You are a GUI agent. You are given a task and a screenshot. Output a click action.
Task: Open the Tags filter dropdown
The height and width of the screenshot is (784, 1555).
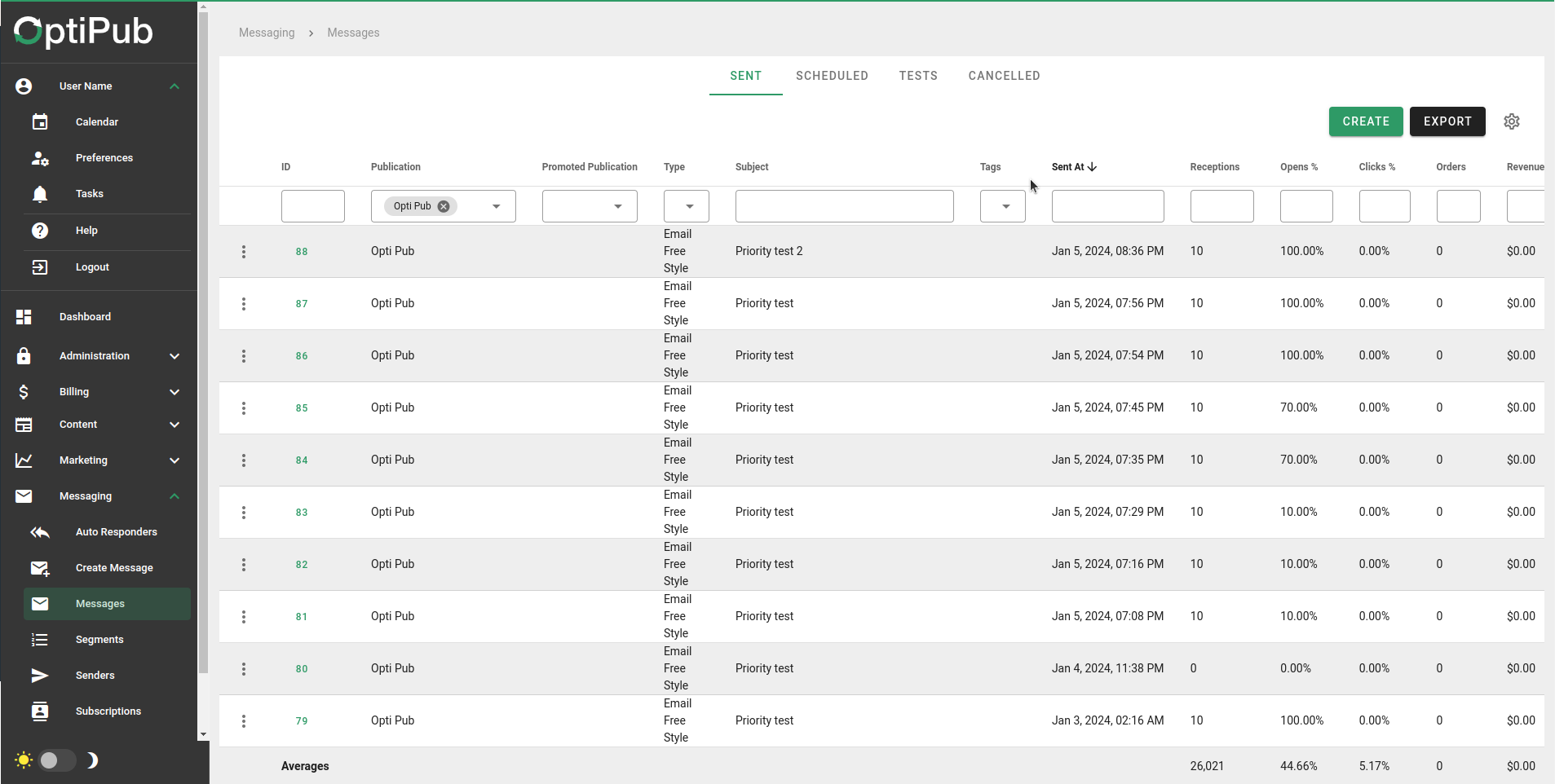pyautogui.click(x=1003, y=206)
